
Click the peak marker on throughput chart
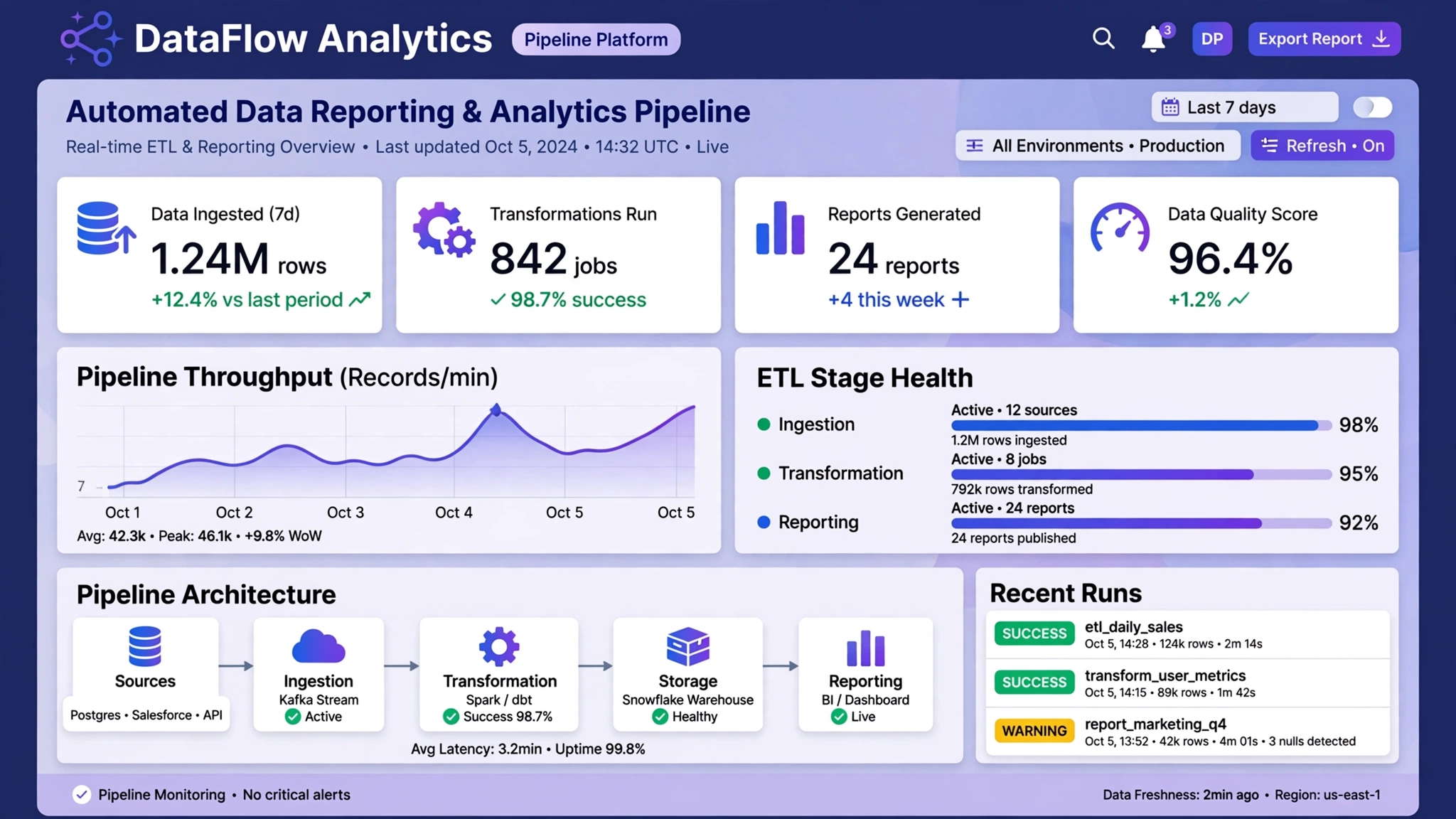(x=496, y=409)
